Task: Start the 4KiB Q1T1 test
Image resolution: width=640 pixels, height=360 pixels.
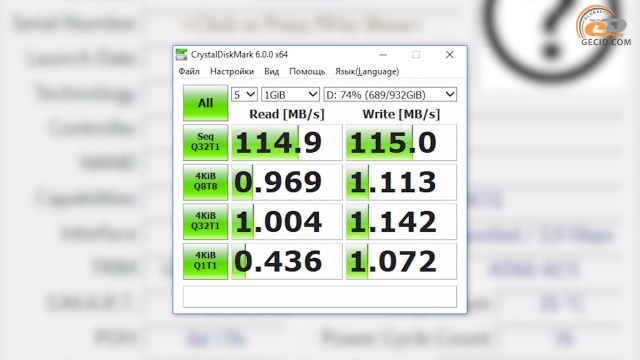Action: pyautogui.click(x=205, y=261)
